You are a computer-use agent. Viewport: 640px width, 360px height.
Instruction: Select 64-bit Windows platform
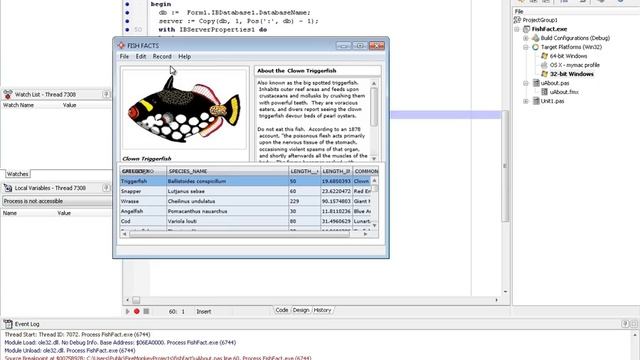pyautogui.click(x=568, y=56)
